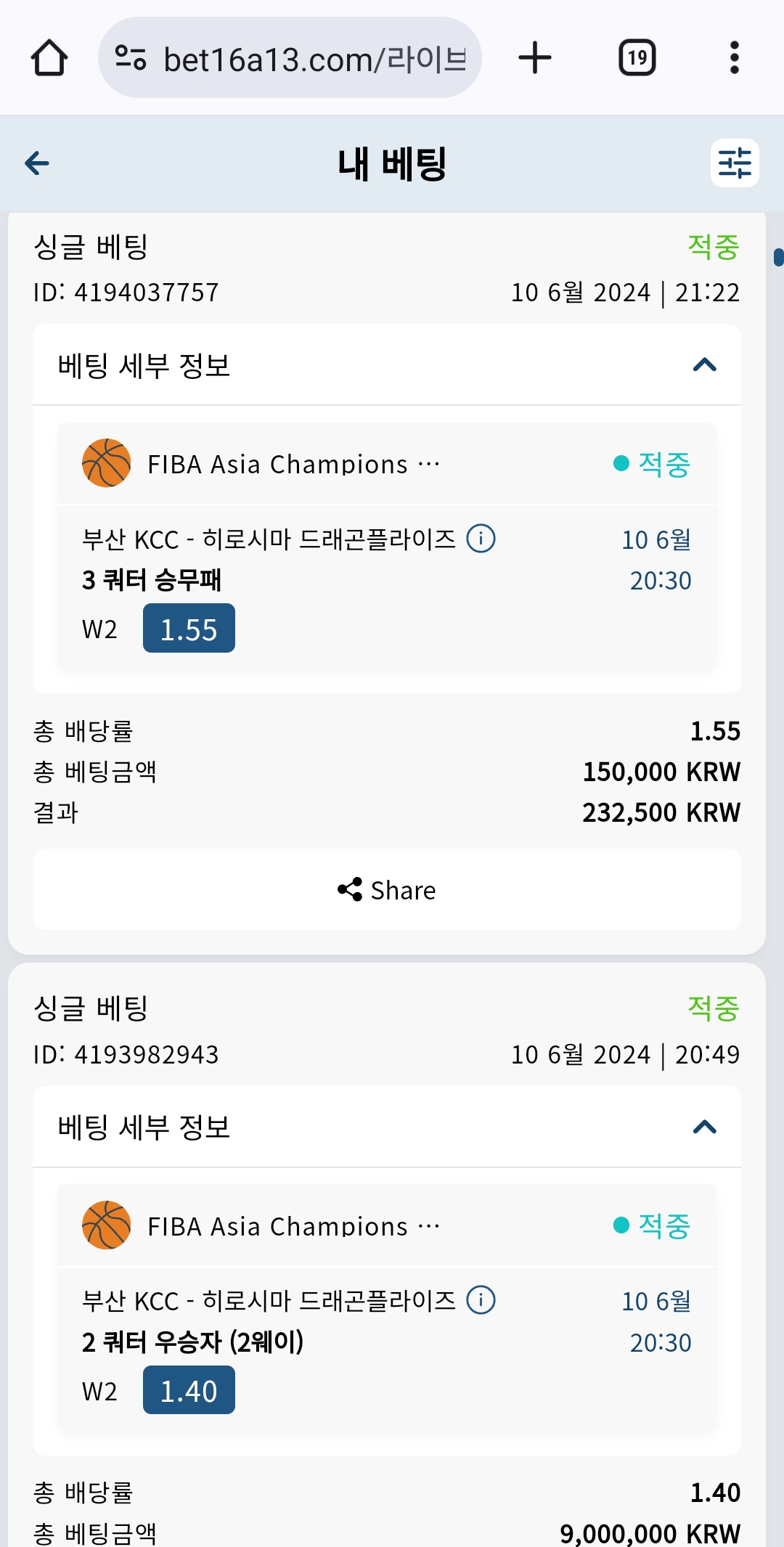Screen dimensions: 784x1547
Task: Tap the 1.55 odds badge
Action: point(189,629)
